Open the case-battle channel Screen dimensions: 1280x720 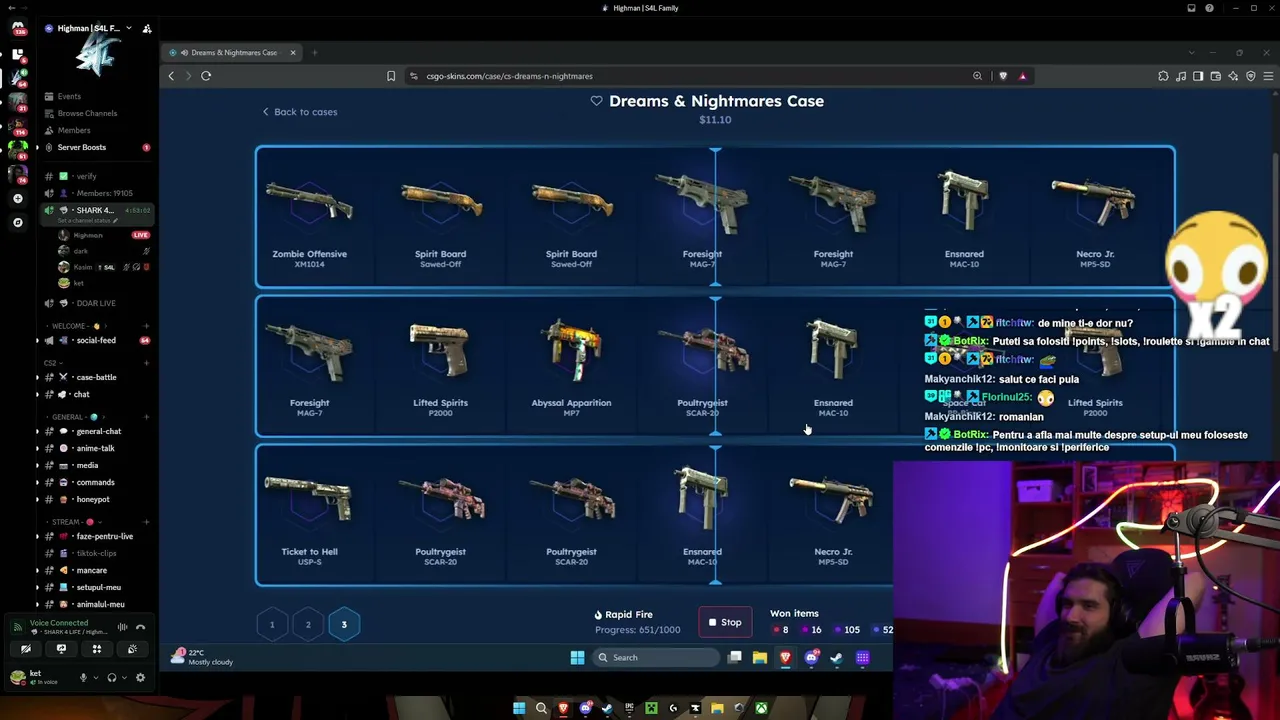(96, 377)
